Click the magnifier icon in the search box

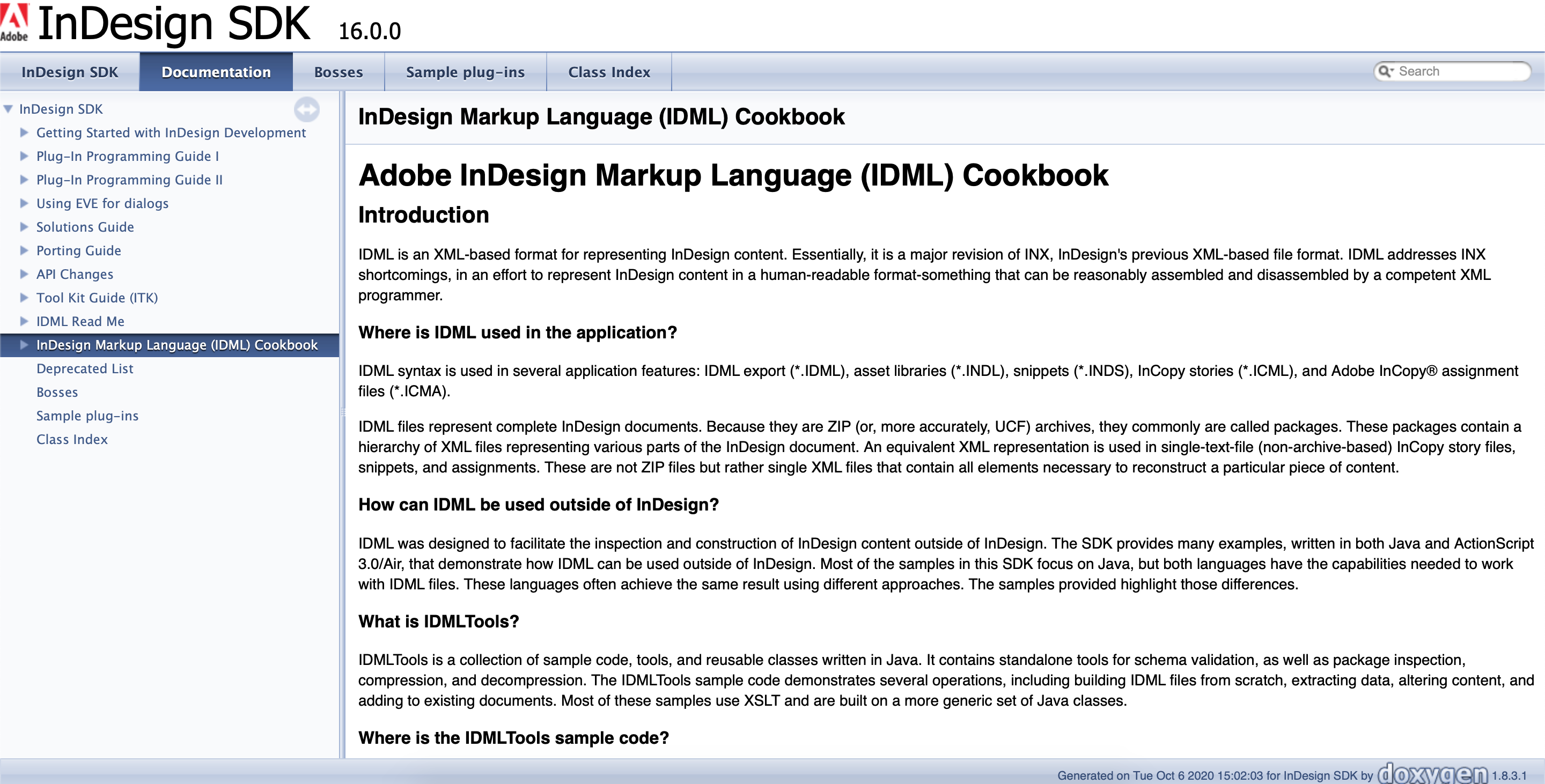pyautogui.click(x=1386, y=71)
